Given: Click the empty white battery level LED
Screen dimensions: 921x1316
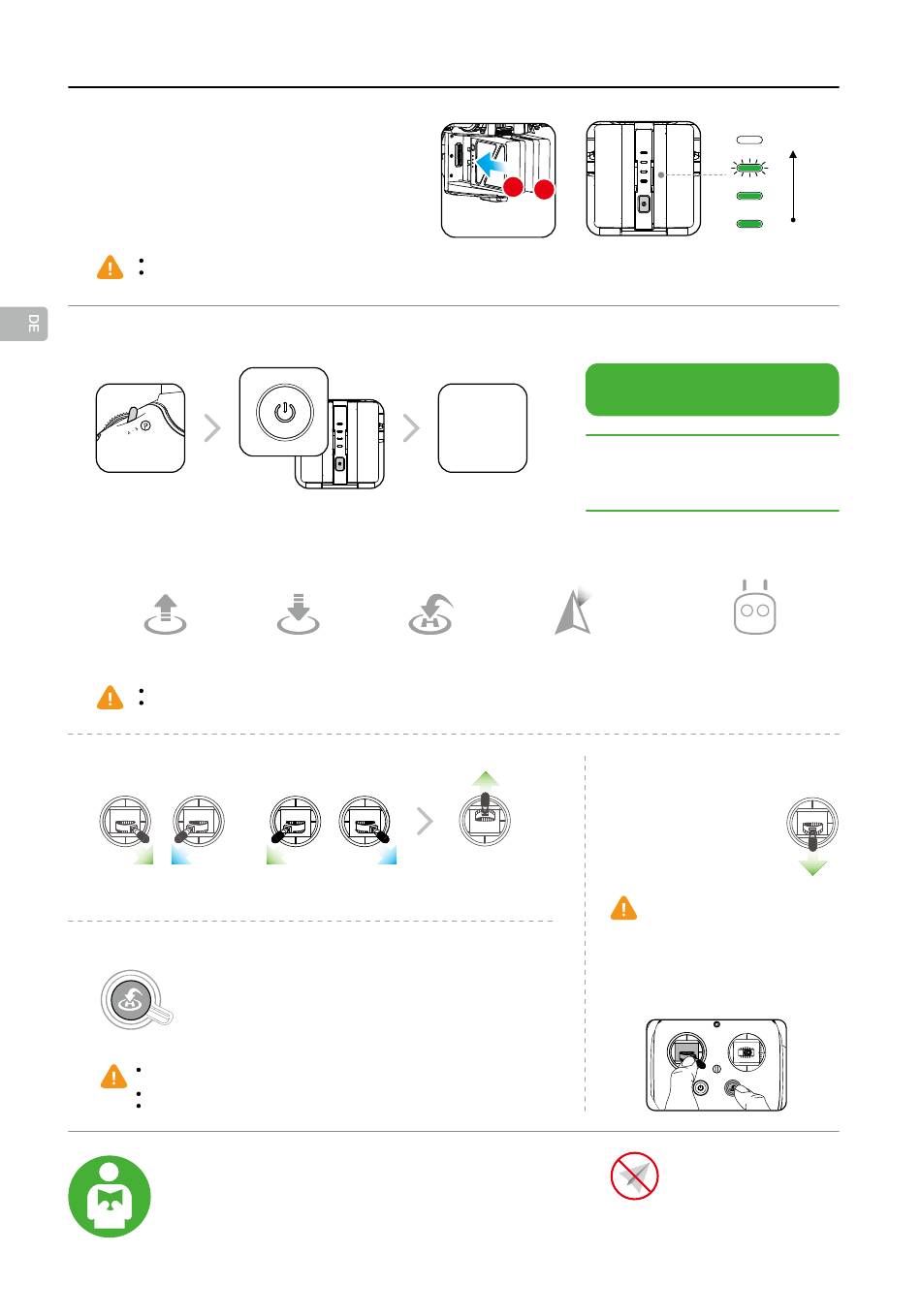Looking at the screenshot, I should 749,141.
